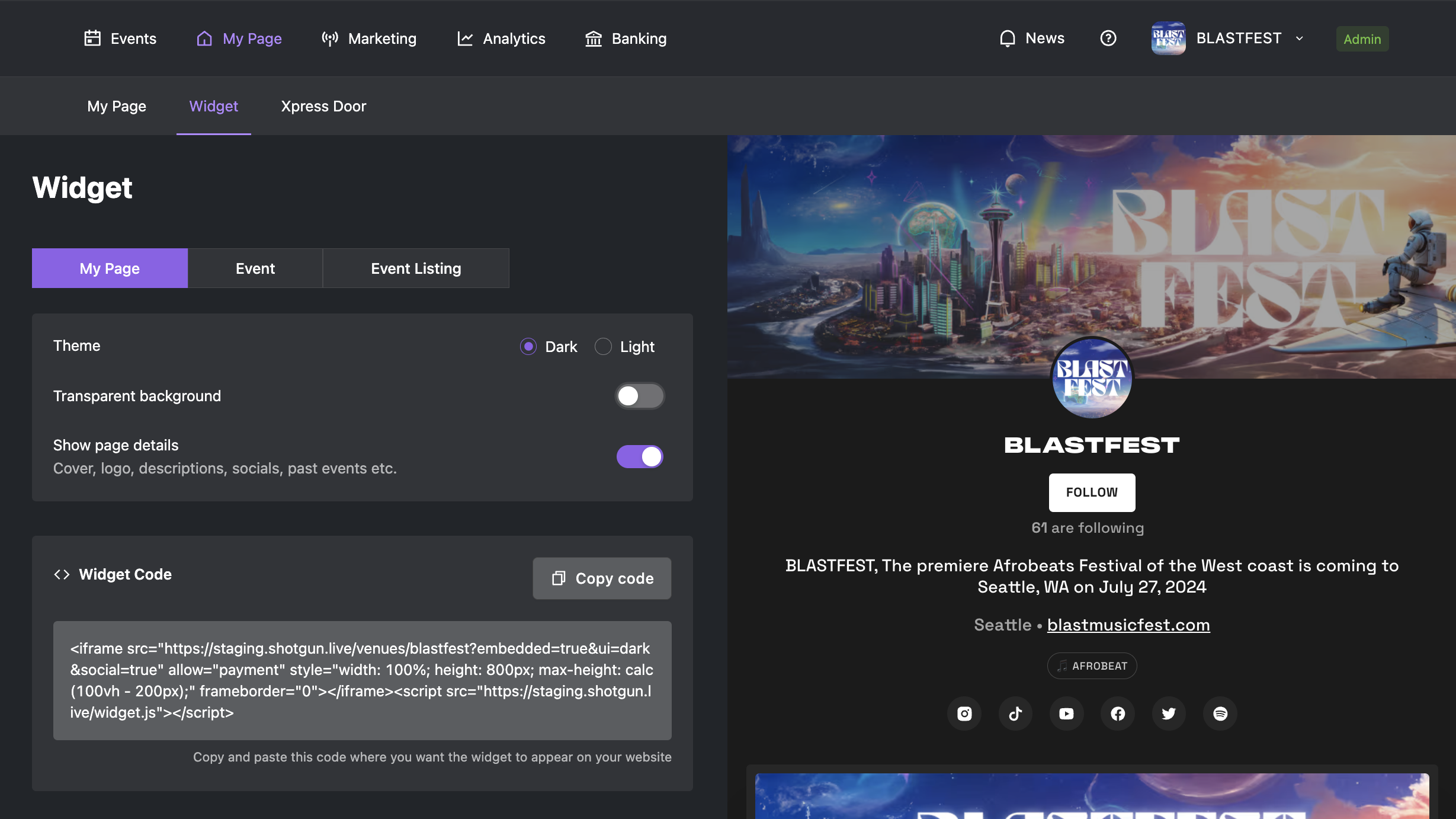Switch to the Widget sub-tab
1456x819 pixels.
click(x=214, y=106)
